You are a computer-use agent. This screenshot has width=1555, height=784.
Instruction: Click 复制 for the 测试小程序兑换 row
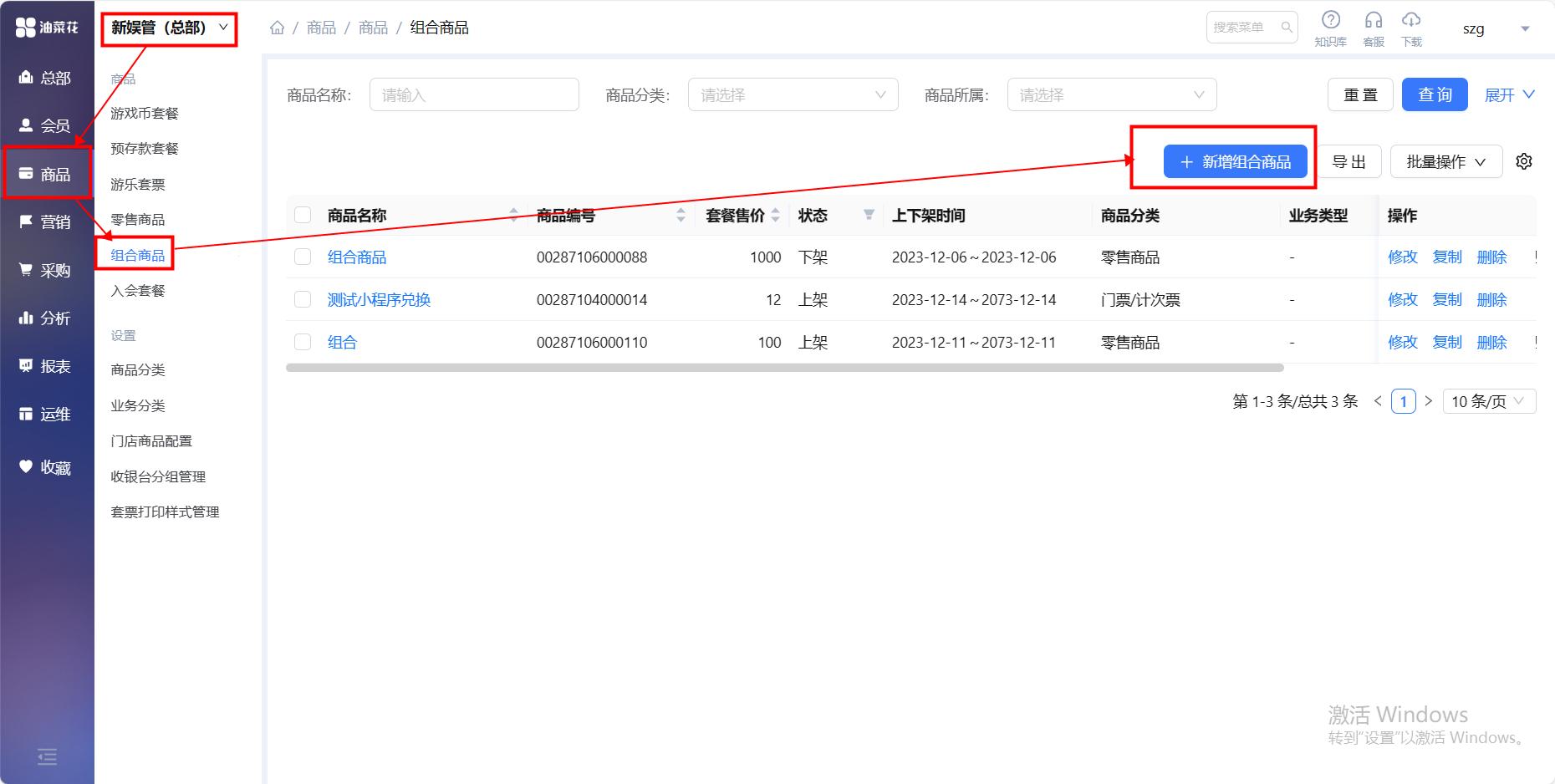pyautogui.click(x=1447, y=299)
